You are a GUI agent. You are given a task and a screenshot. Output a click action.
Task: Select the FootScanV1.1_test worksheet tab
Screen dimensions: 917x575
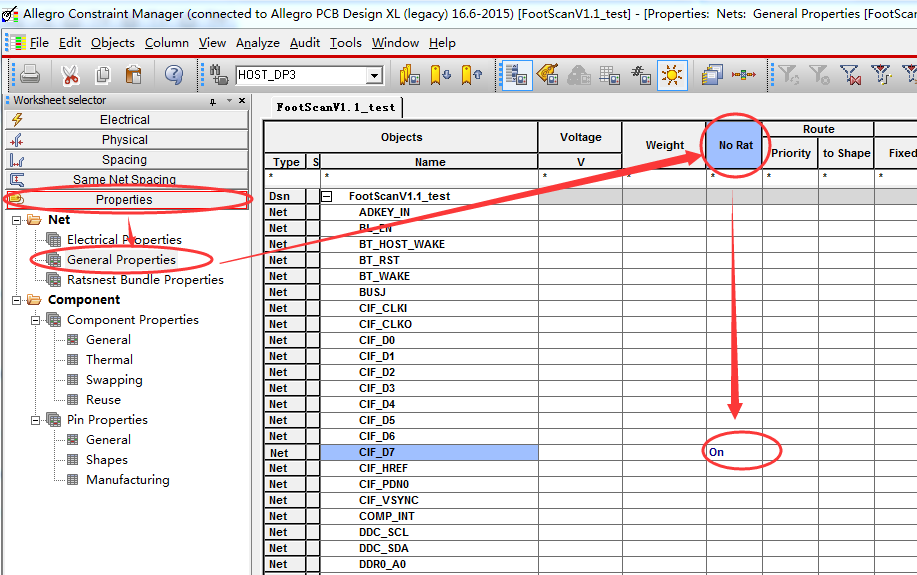click(x=336, y=107)
